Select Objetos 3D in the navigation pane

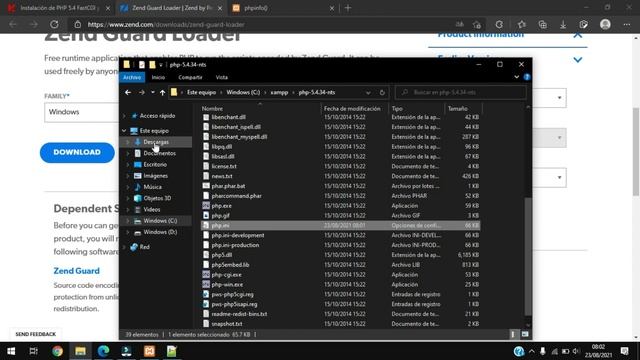(x=157, y=198)
